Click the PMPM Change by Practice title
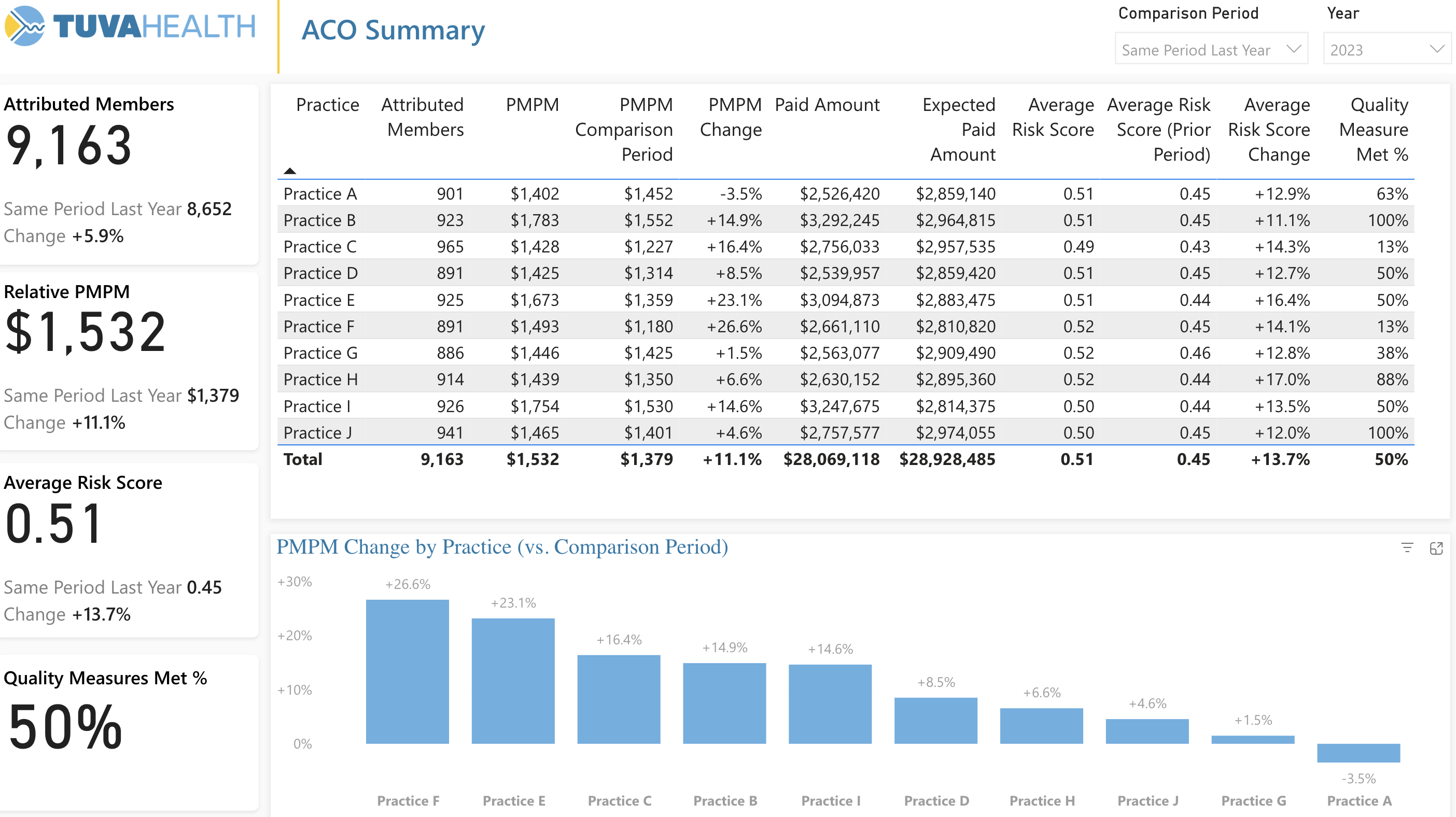 pos(501,547)
